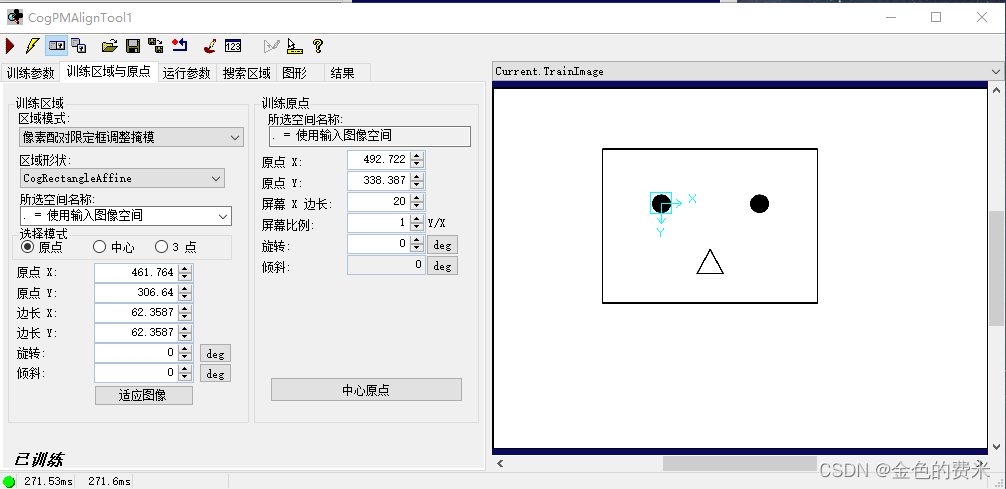The height and width of the screenshot is (489, 1006).
Task: Click the 271.53ms status bar entry
Action: pos(48,481)
